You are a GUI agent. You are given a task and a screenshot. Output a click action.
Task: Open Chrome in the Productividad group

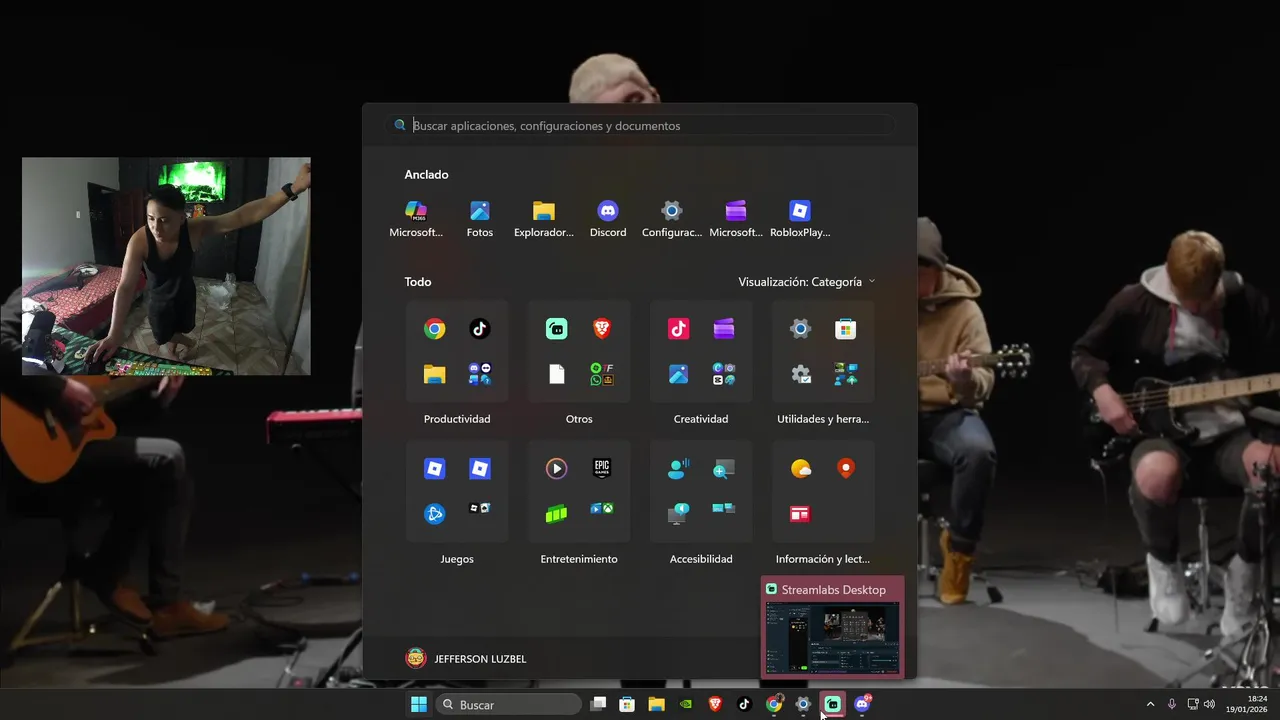coord(434,329)
